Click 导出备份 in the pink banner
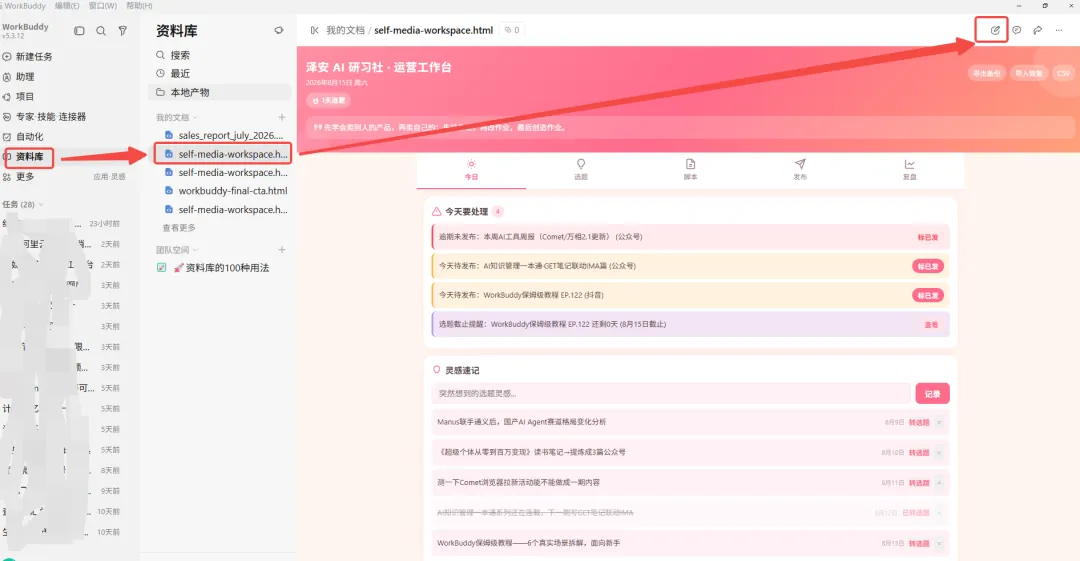This screenshot has width=1080, height=561. (986, 73)
